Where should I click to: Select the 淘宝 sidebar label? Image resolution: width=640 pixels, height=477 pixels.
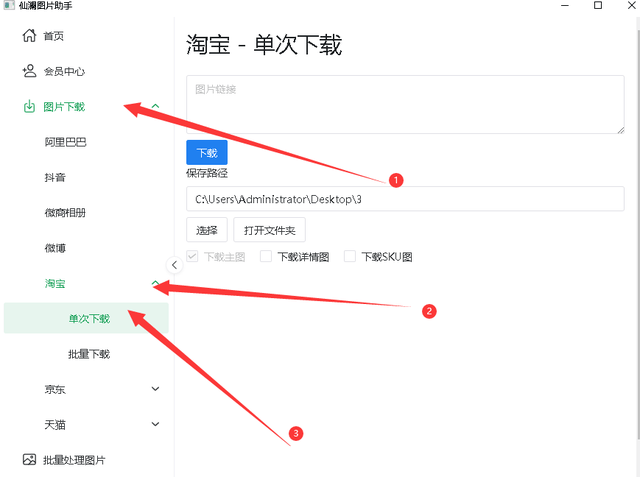tap(55, 284)
